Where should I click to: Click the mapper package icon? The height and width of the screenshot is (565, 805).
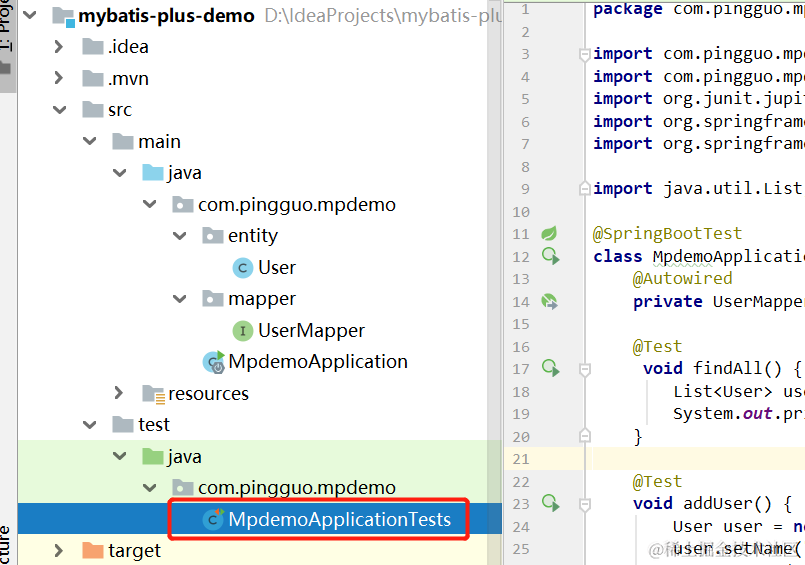[x=213, y=298]
